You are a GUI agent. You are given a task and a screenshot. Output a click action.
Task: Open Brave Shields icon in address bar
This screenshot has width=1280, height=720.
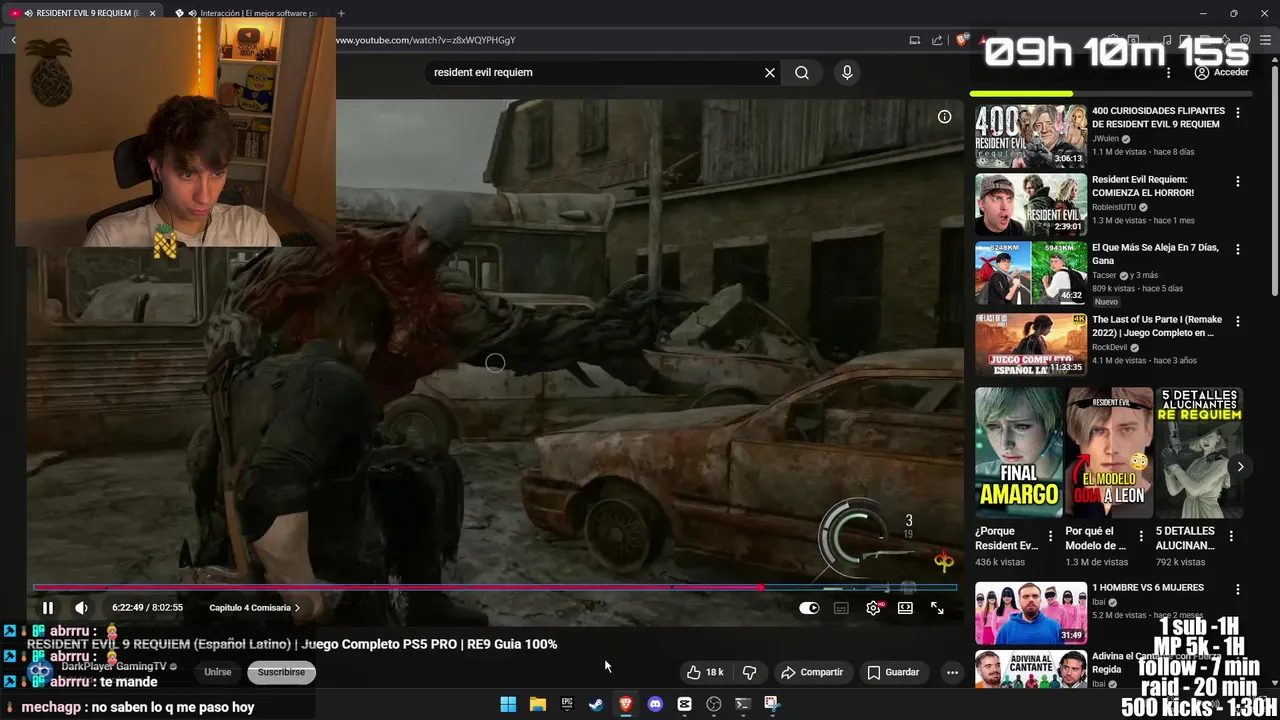(x=962, y=40)
